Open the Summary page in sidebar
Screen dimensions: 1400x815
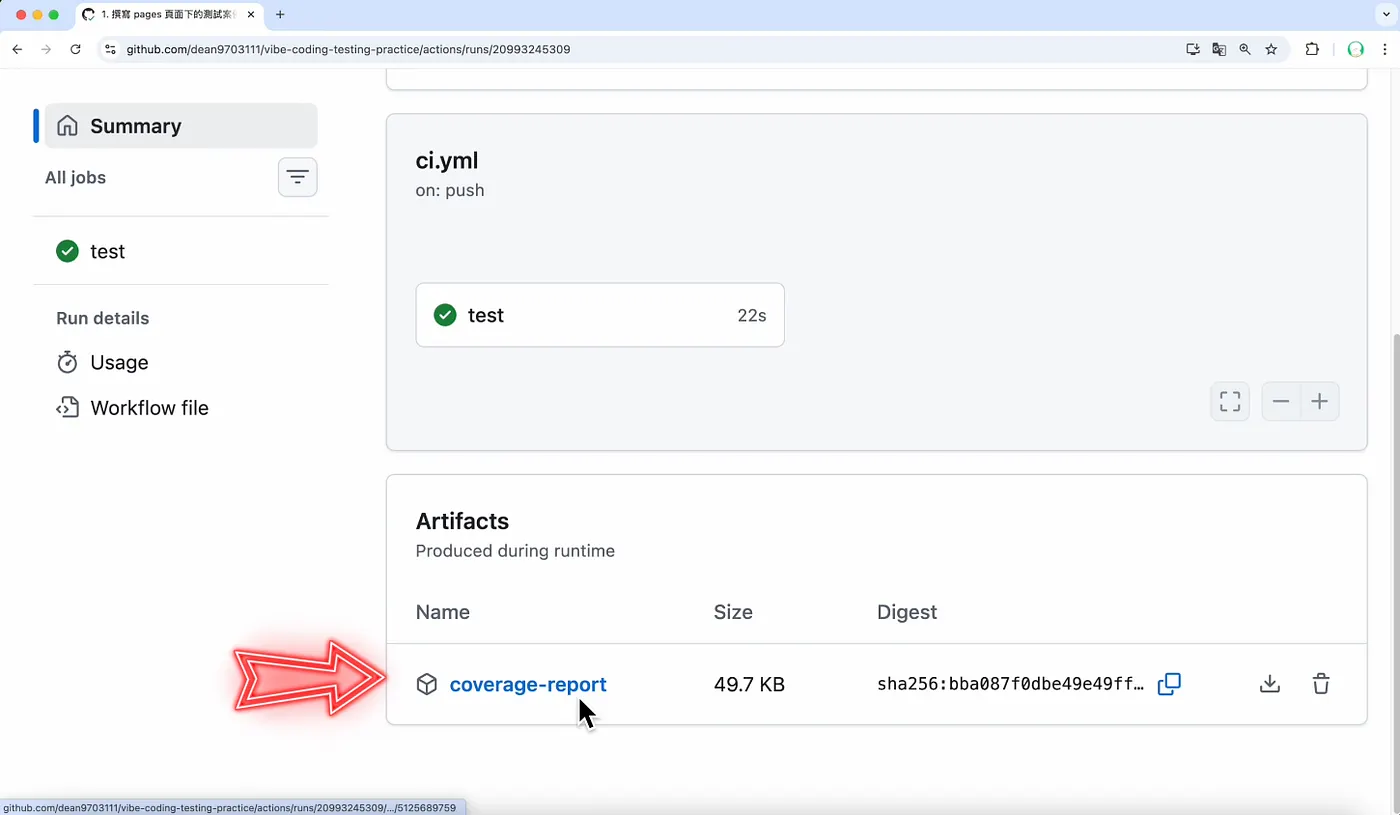pos(181,126)
